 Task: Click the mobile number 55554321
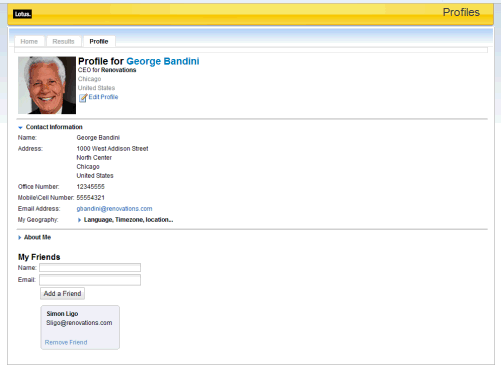click(x=91, y=198)
